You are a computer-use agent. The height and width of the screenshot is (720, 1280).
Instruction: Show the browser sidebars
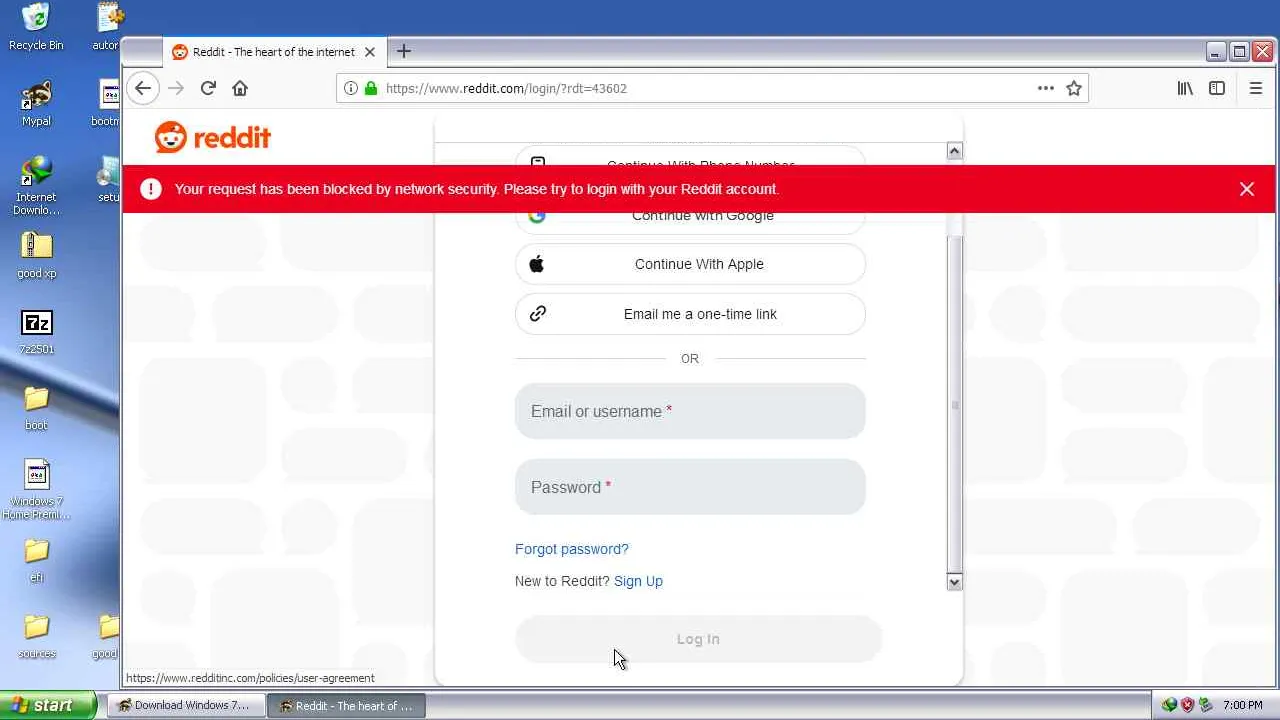(1217, 88)
